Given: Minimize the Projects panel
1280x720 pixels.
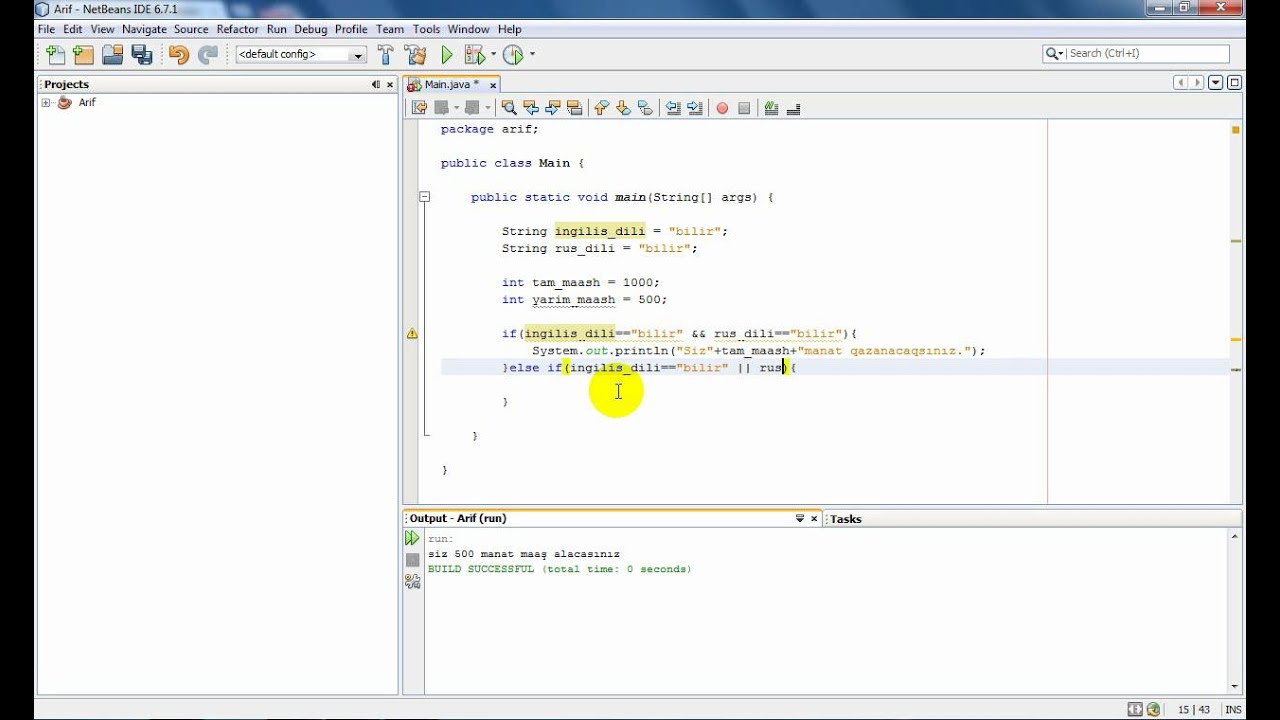Looking at the screenshot, I should pyautogui.click(x=376, y=84).
